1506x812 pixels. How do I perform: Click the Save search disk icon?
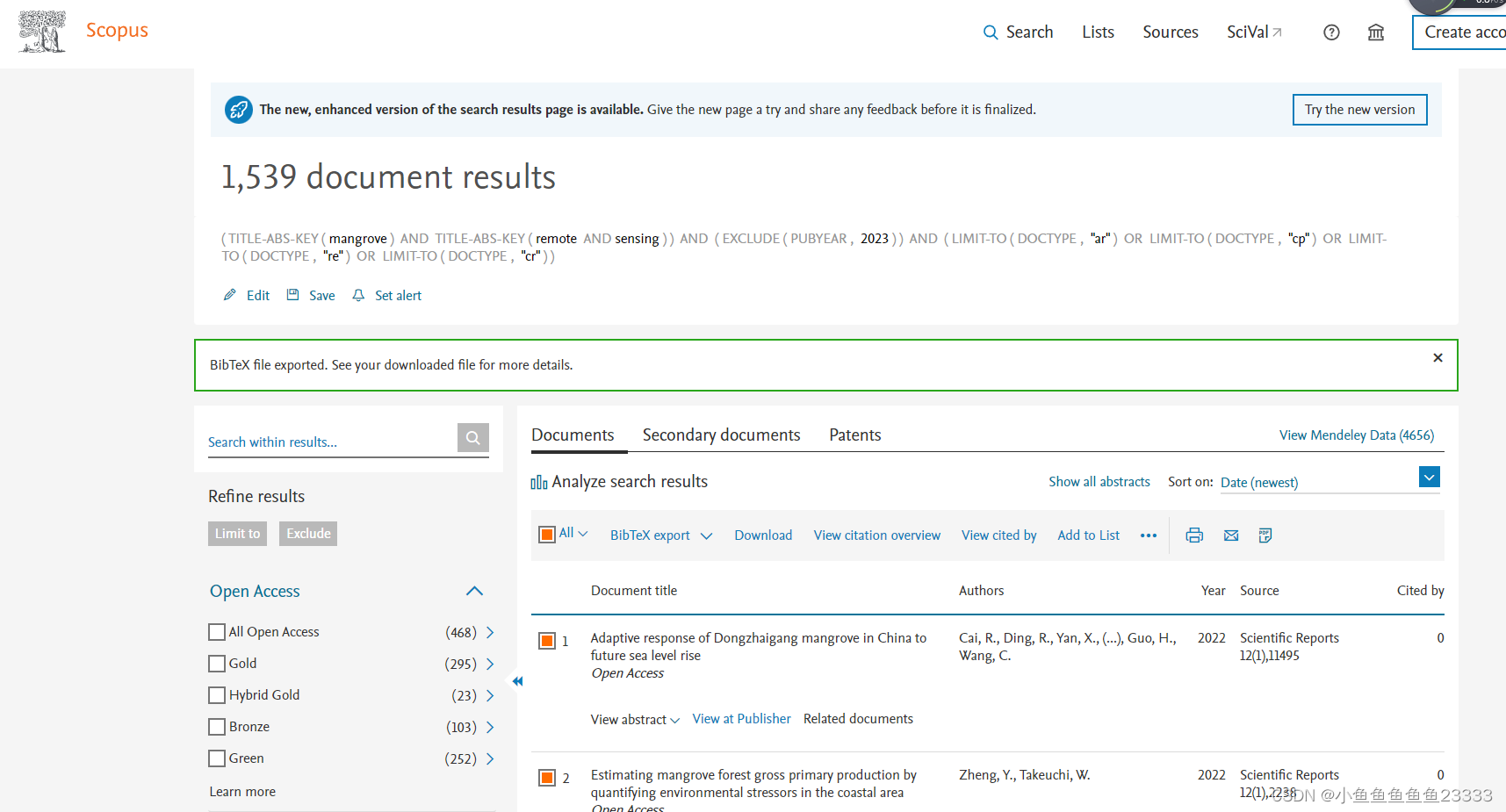[x=293, y=295]
